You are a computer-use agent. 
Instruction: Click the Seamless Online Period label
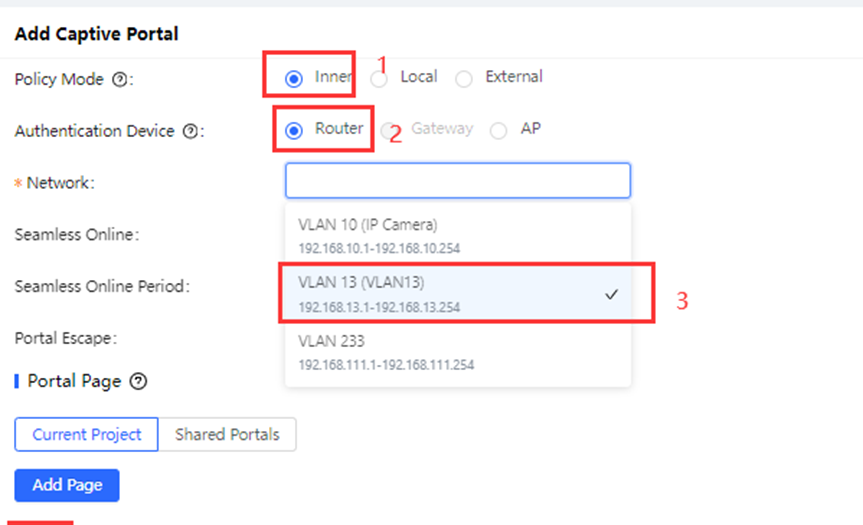(102, 286)
